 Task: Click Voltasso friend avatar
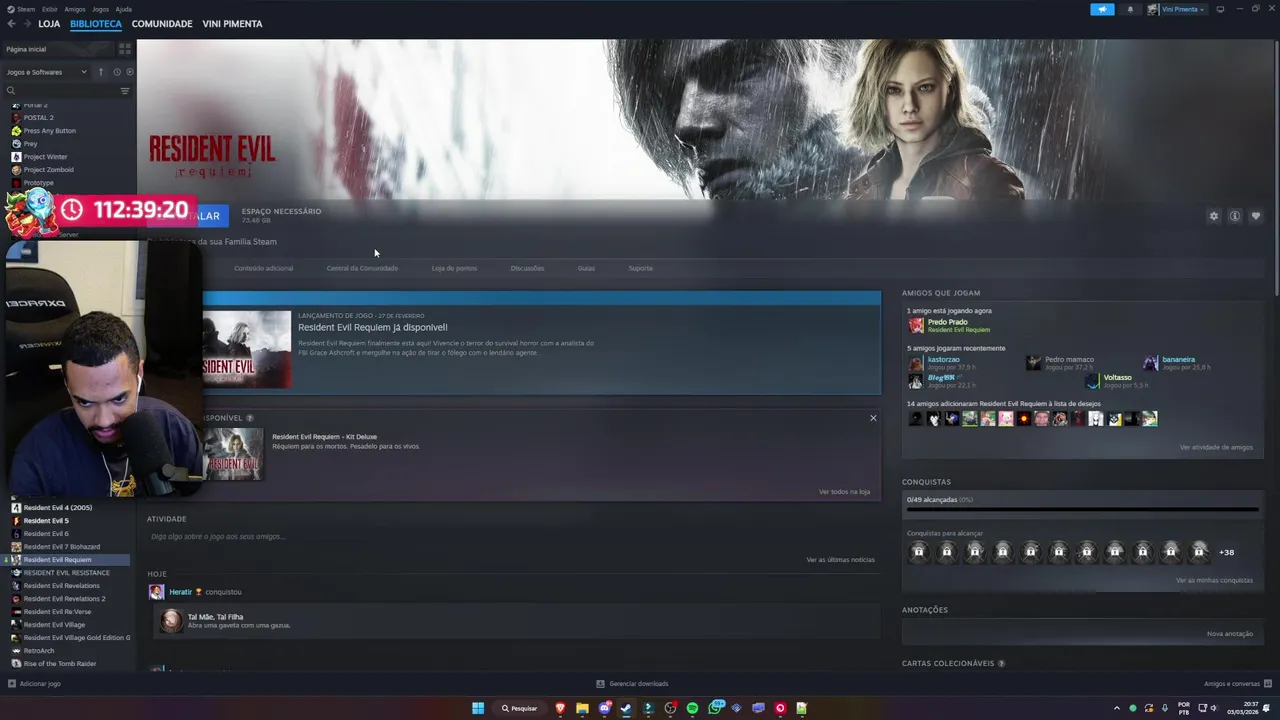(x=1092, y=381)
